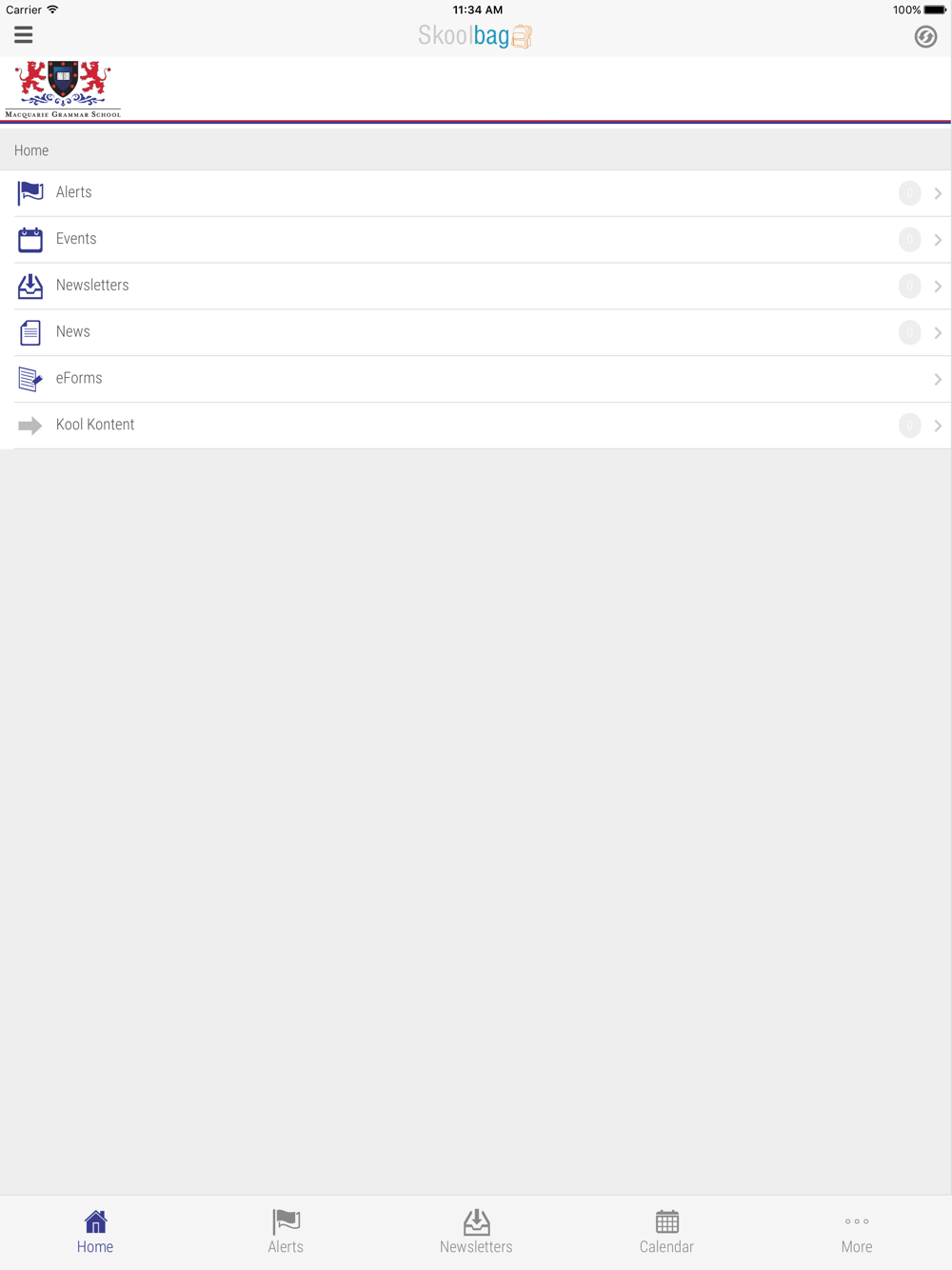Click the Events calendar icon
This screenshot has width=952, height=1270.
click(30, 240)
